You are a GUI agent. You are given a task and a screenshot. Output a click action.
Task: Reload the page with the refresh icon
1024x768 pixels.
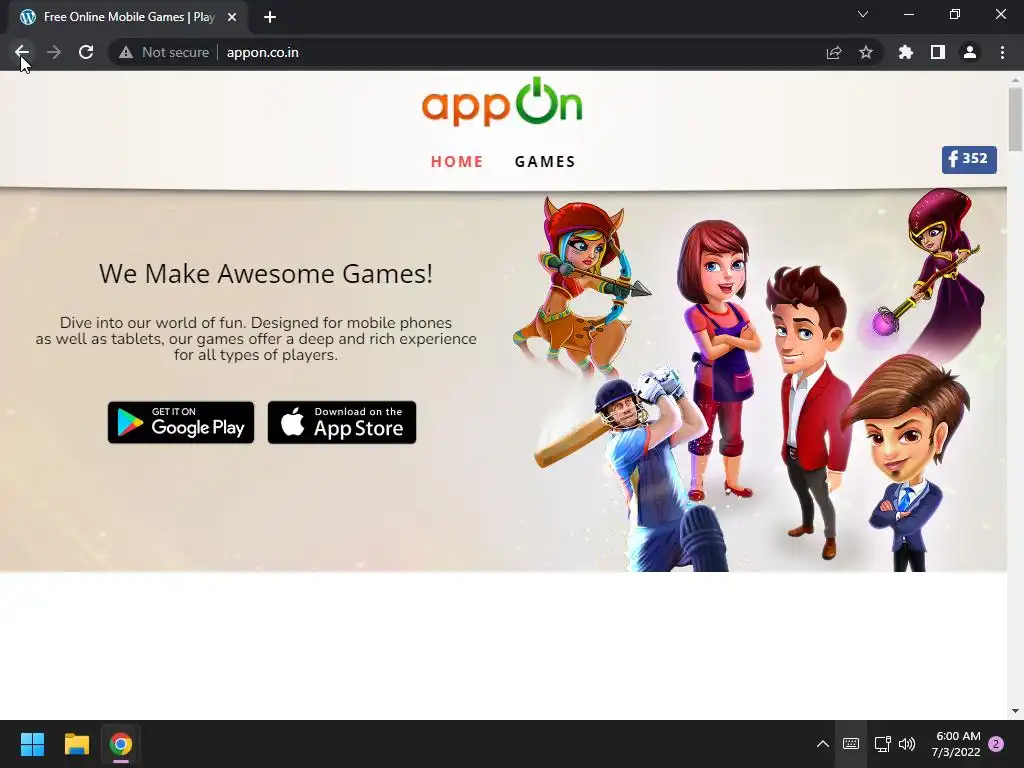pos(86,52)
